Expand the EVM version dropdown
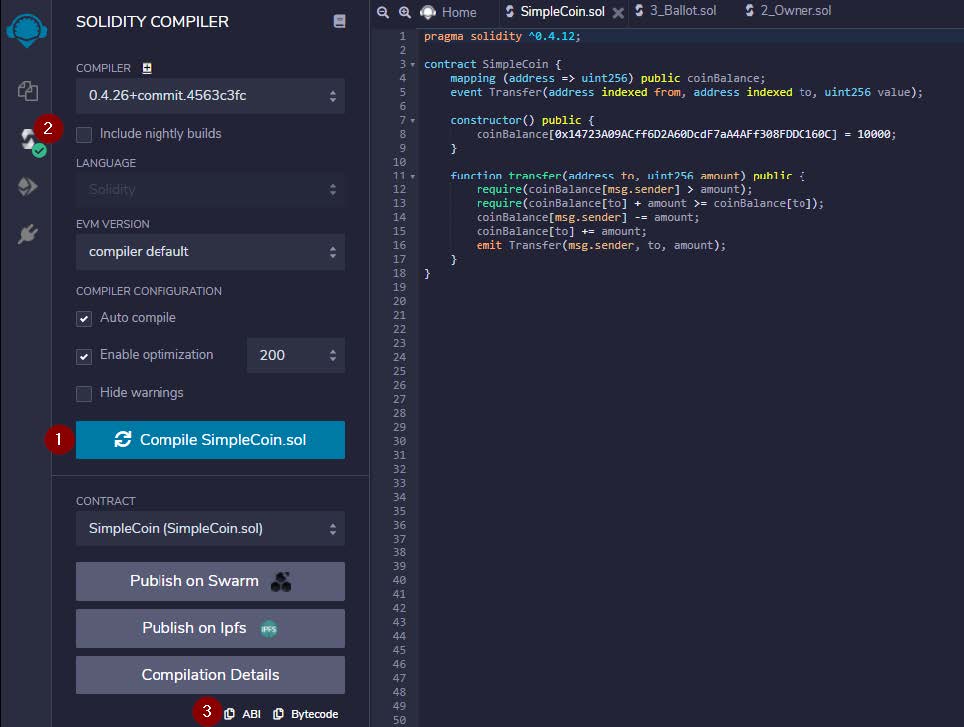This screenshot has width=964, height=727. pyautogui.click(x=210, y=252)
